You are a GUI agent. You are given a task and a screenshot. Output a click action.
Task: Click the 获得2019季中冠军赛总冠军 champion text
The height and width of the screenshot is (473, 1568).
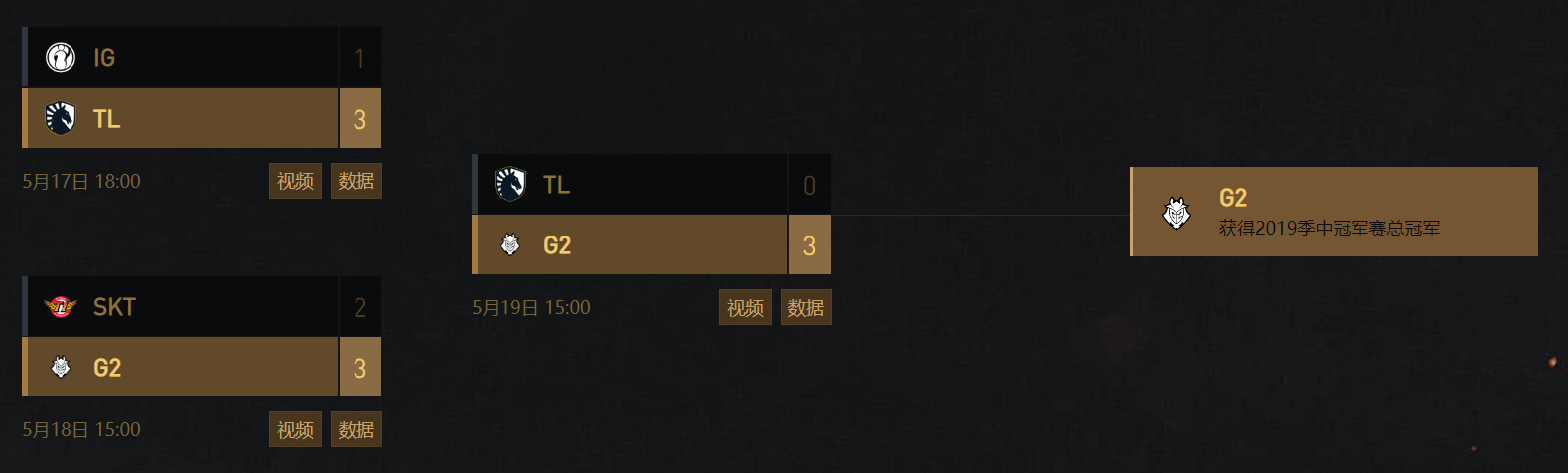(x=1329, y=229)
